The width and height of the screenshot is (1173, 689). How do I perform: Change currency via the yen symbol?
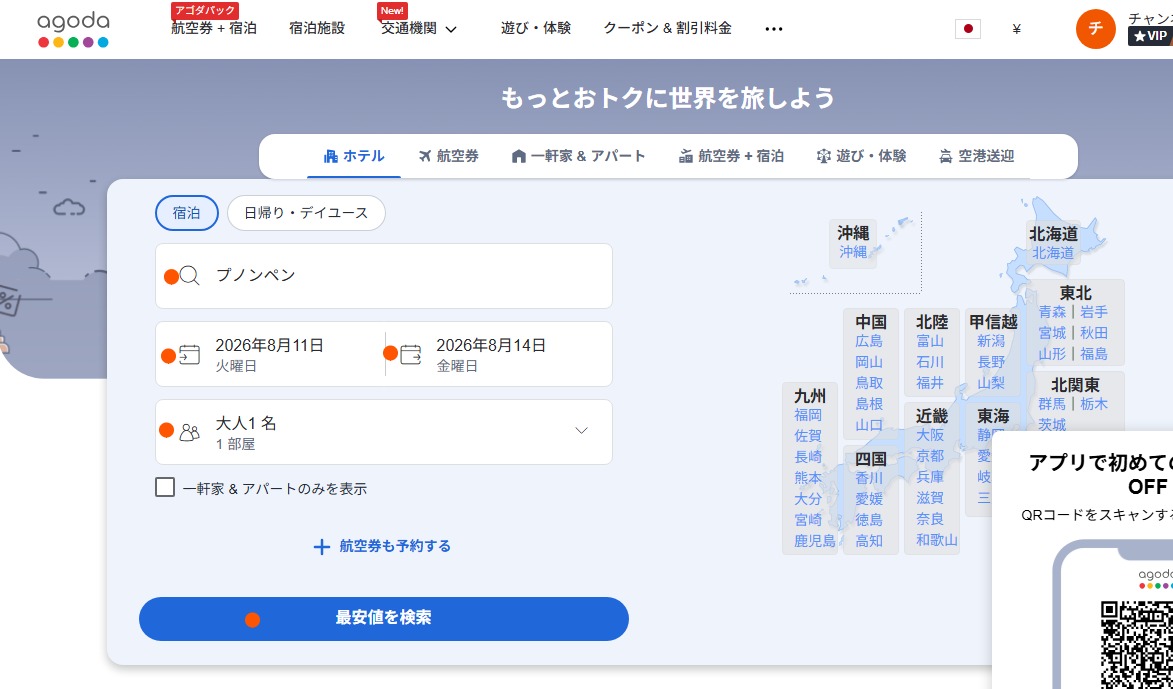1016,29
